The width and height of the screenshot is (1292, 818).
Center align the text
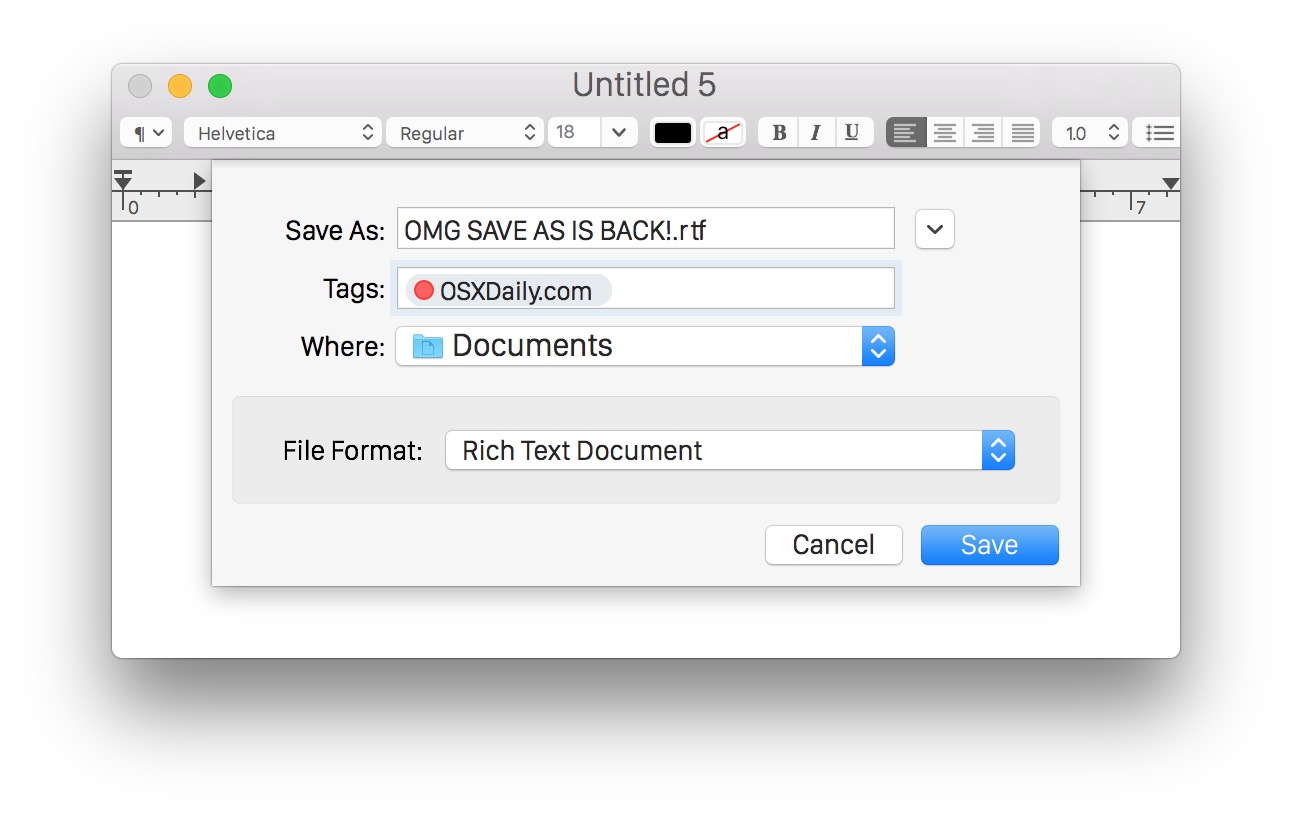pyautogui.click(x=945, y=133)
